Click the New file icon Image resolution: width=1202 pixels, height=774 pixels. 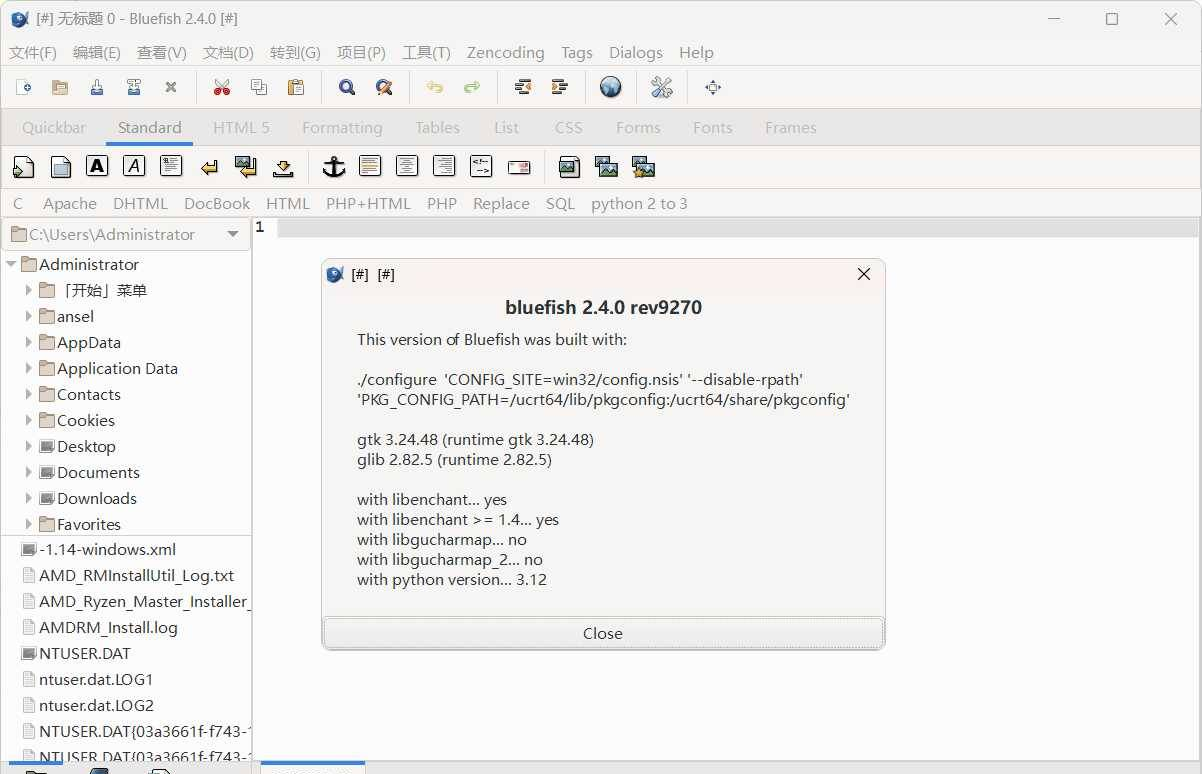pos(23,88)
